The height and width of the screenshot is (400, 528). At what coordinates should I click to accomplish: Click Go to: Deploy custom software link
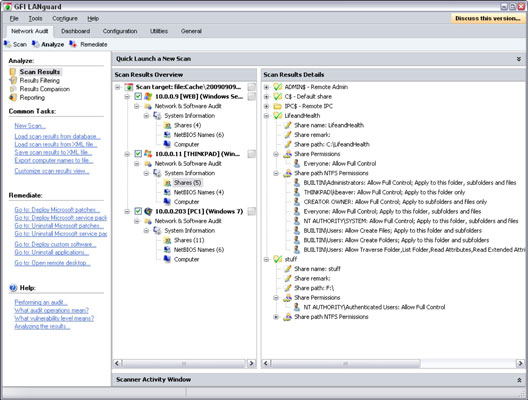(55, 244)
